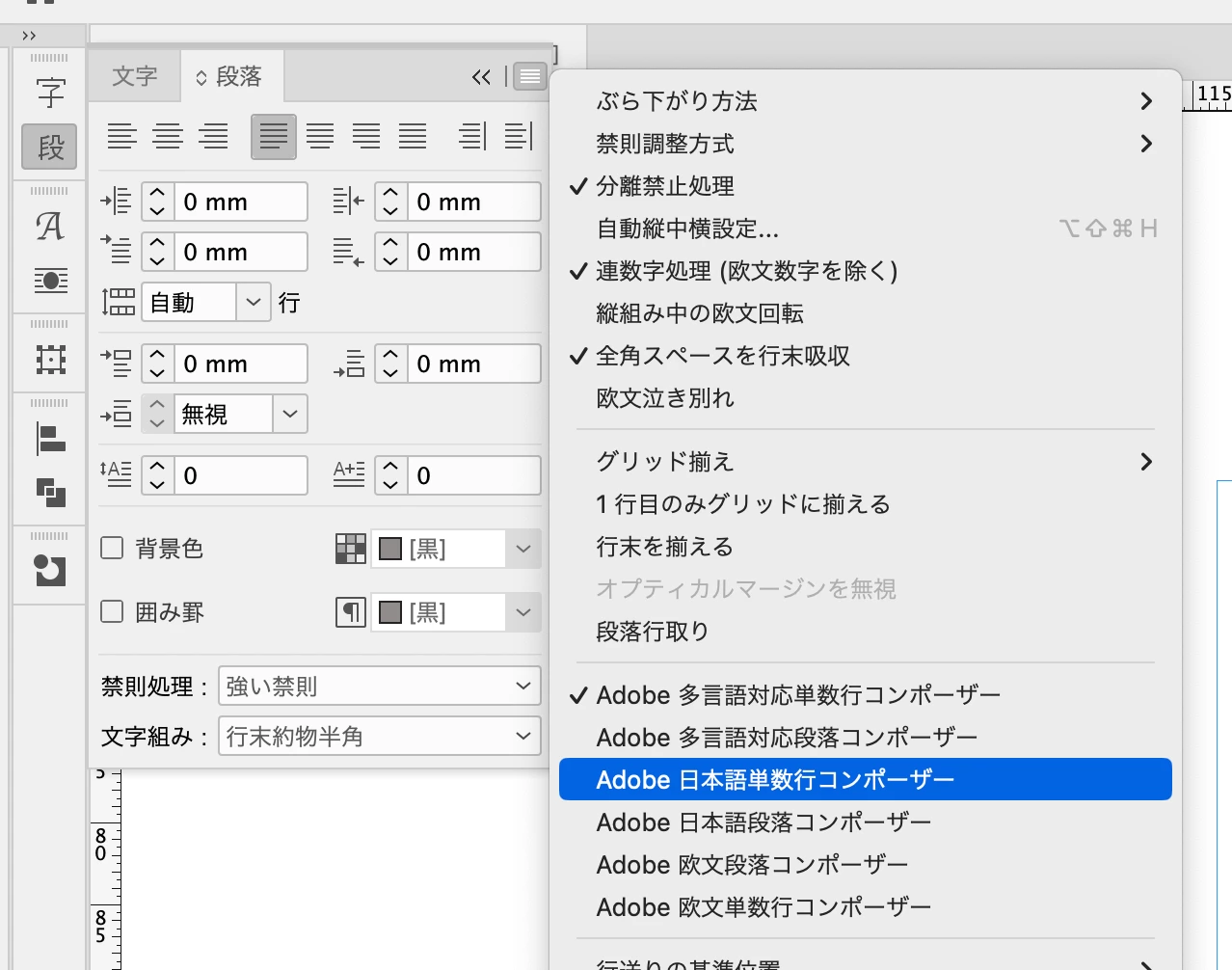Switch to the 文字 tab

click(134, 76)
